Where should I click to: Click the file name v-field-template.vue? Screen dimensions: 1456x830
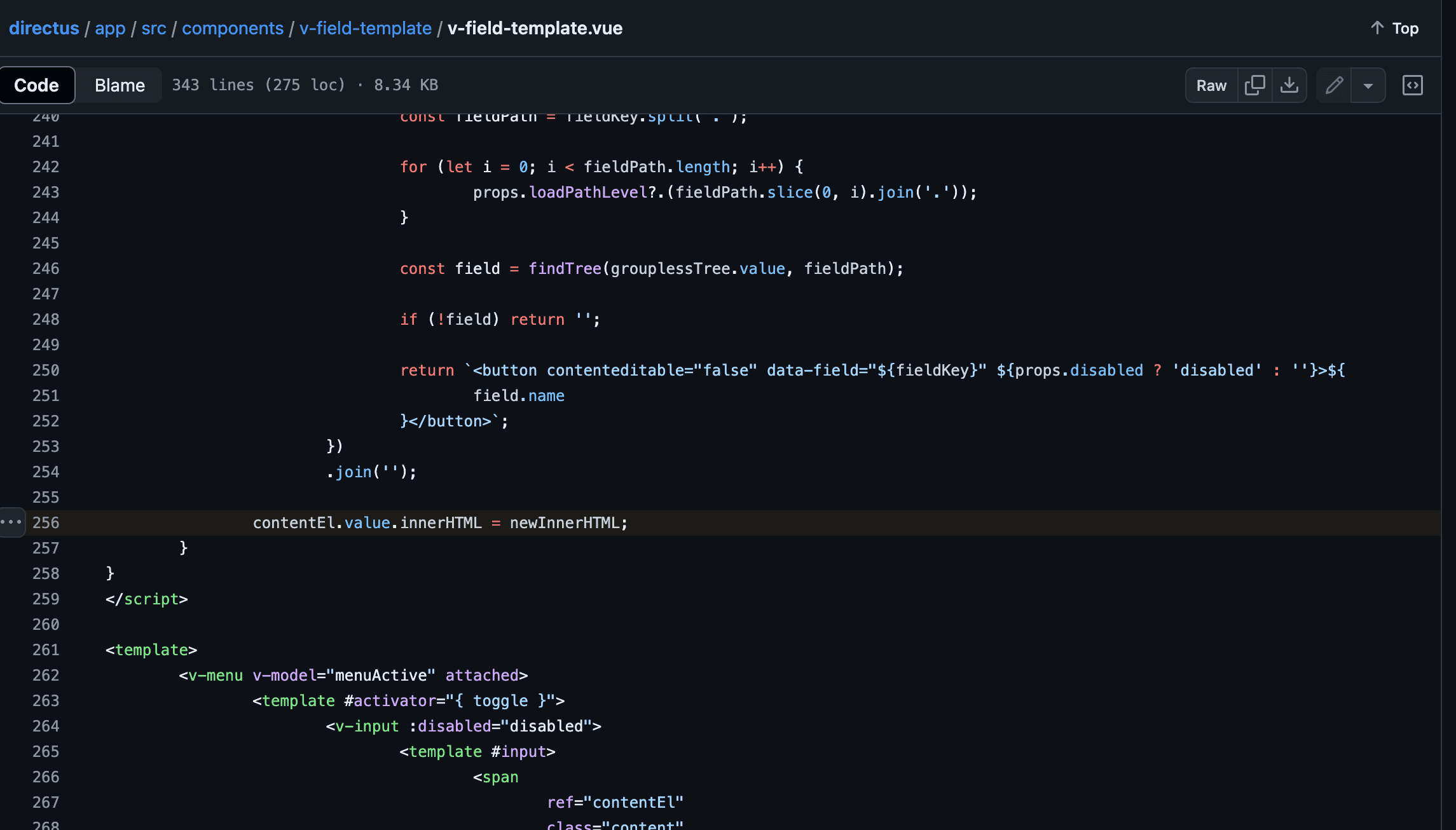[x=535, y=28]
